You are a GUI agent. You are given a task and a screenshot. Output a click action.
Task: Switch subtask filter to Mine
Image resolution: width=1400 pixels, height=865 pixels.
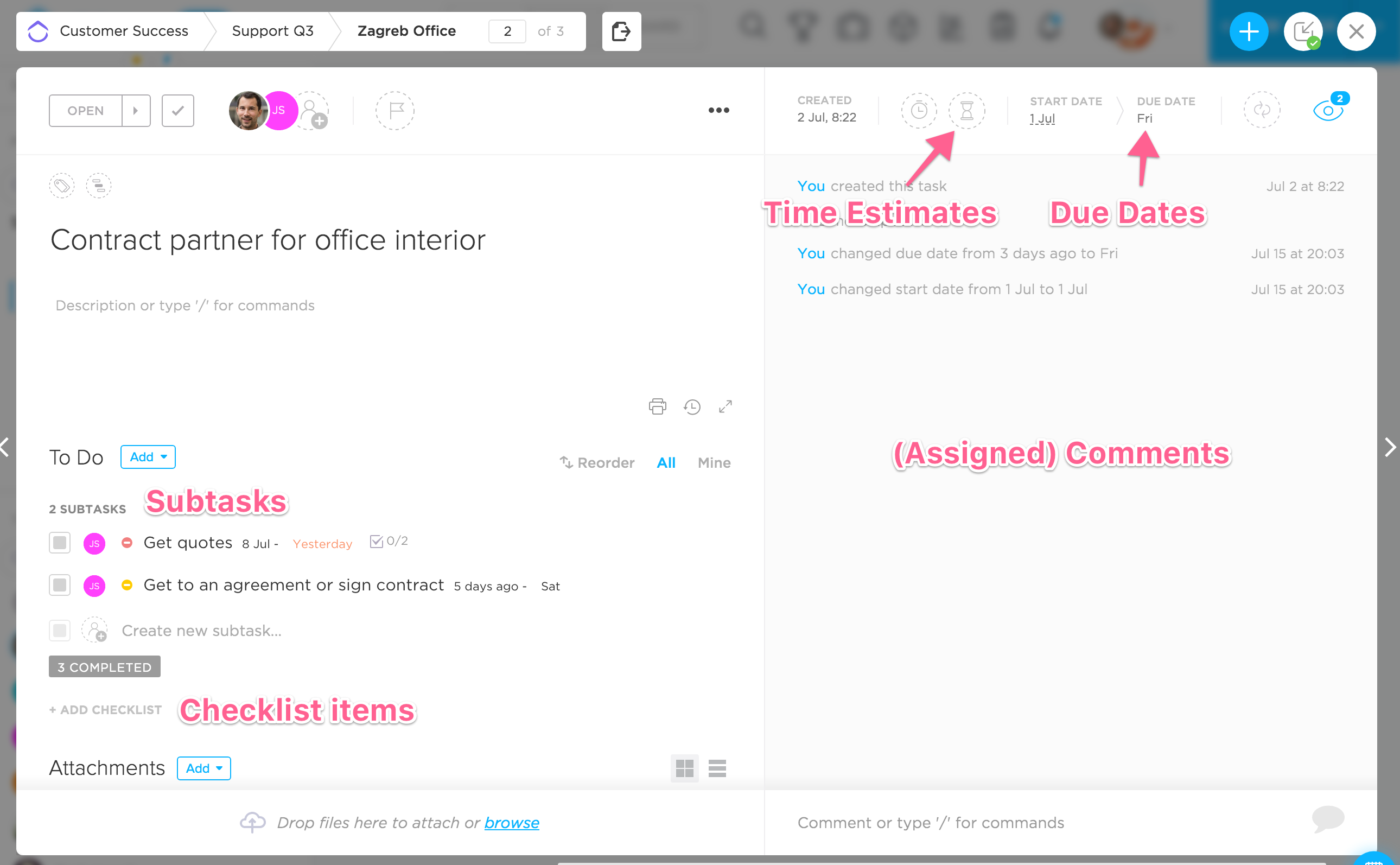pyautogui.click(x=714, y=463)
